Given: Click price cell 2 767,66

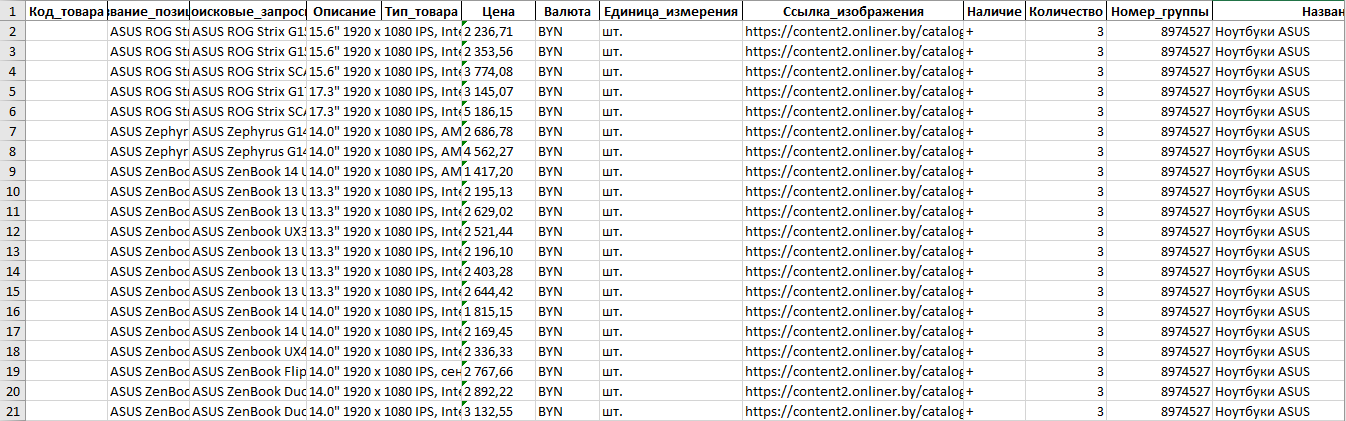Looking at the screenshot, I should click(x=499, y=371).
